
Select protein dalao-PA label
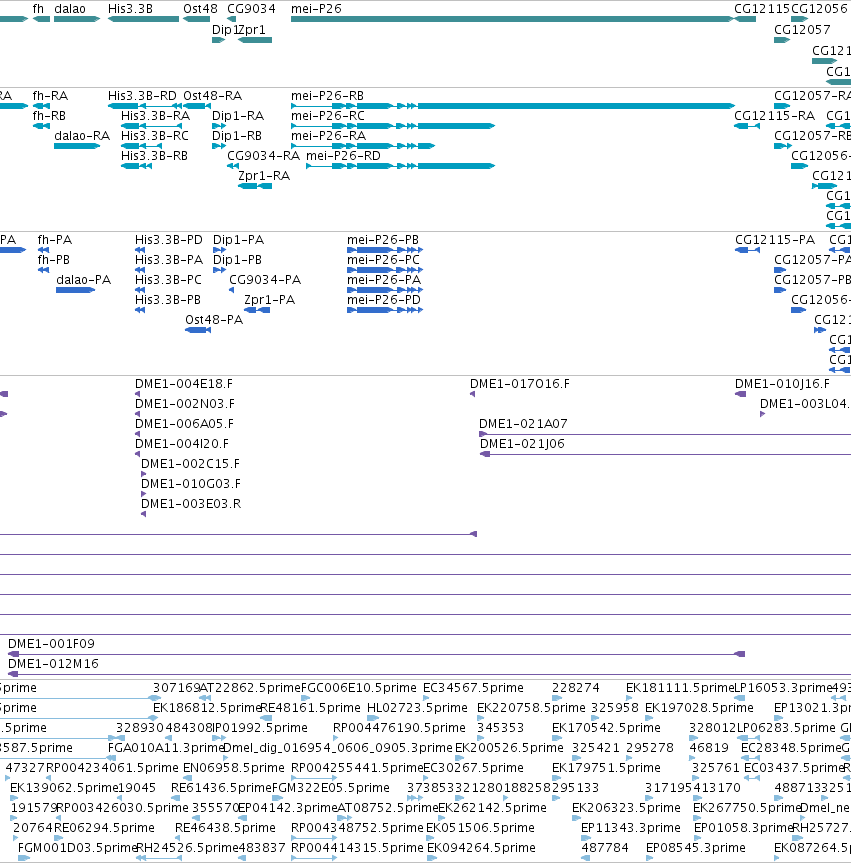pos(83,280)
